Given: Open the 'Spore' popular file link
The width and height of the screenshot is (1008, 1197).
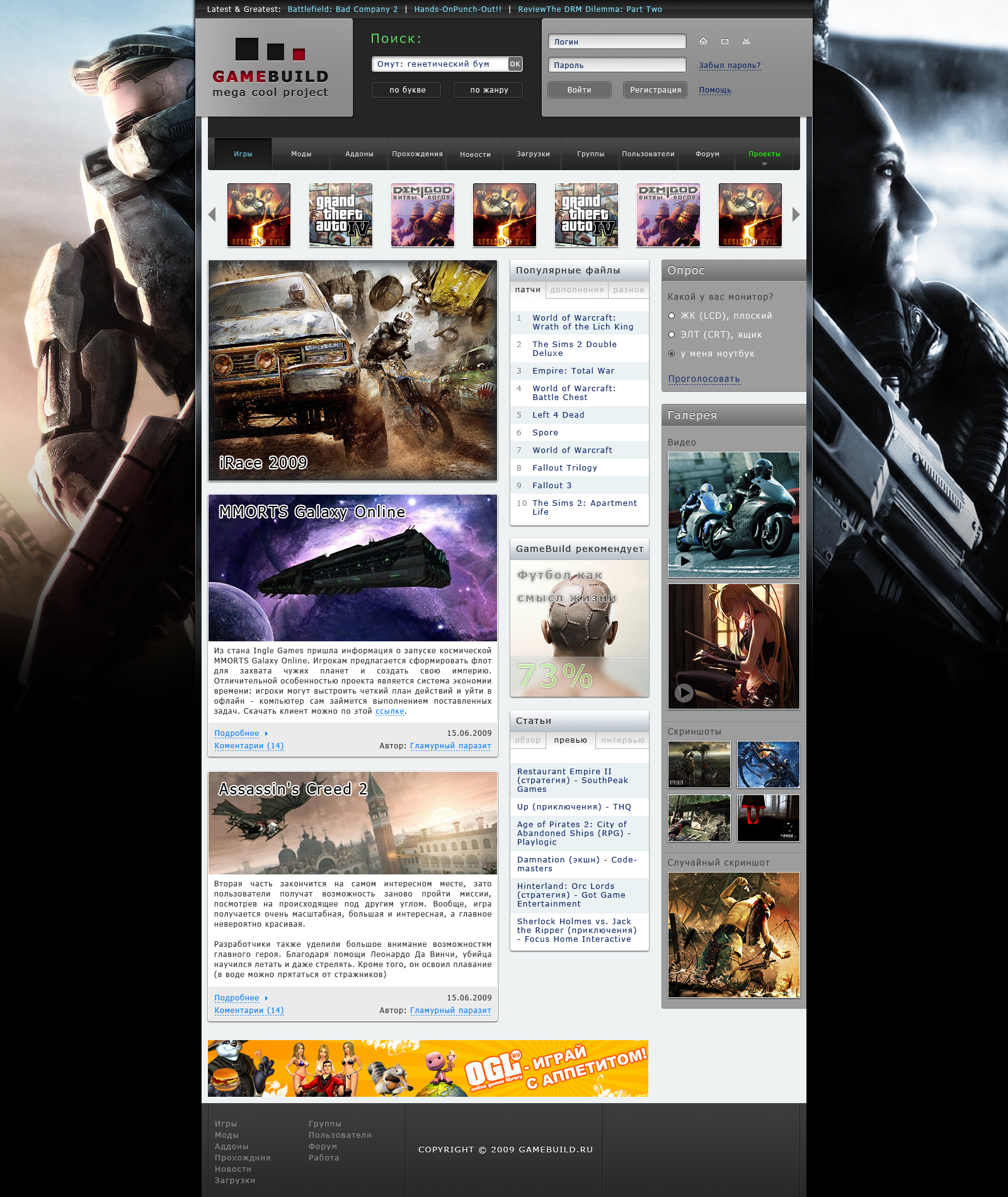Looking at the screenshot, I should tap(545, 433).
